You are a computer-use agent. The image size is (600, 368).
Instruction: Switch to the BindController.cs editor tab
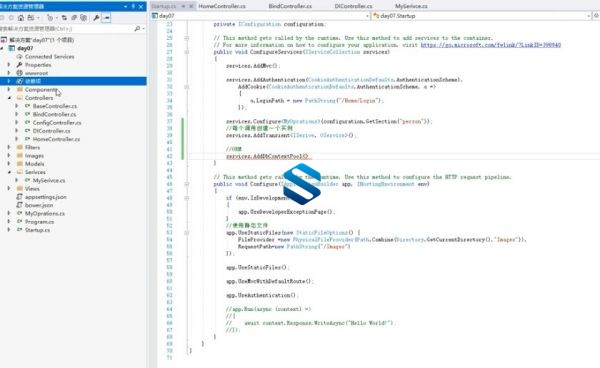(x=290, y=6)
